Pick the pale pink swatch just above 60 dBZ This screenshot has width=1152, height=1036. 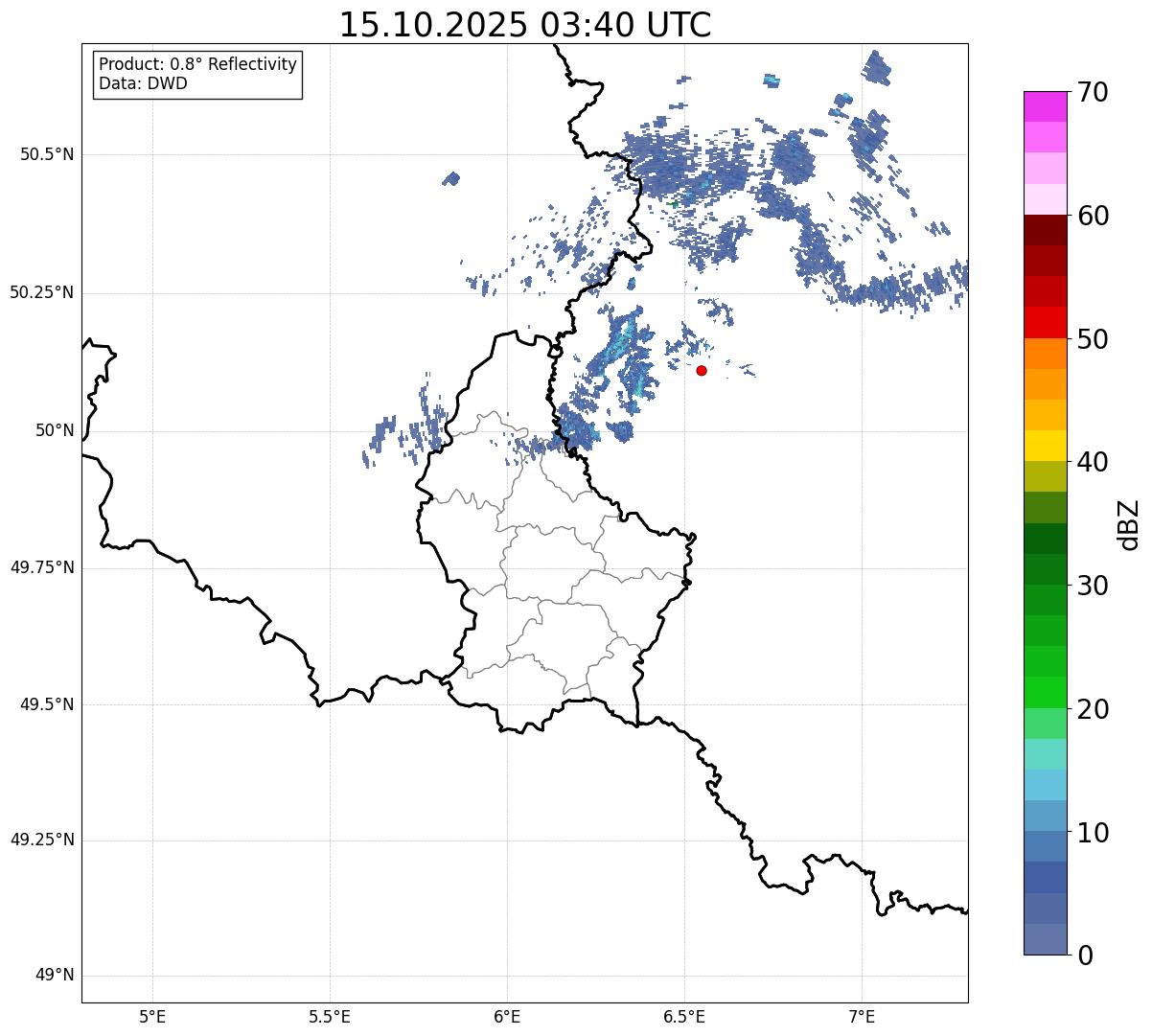click(1045, 198)
